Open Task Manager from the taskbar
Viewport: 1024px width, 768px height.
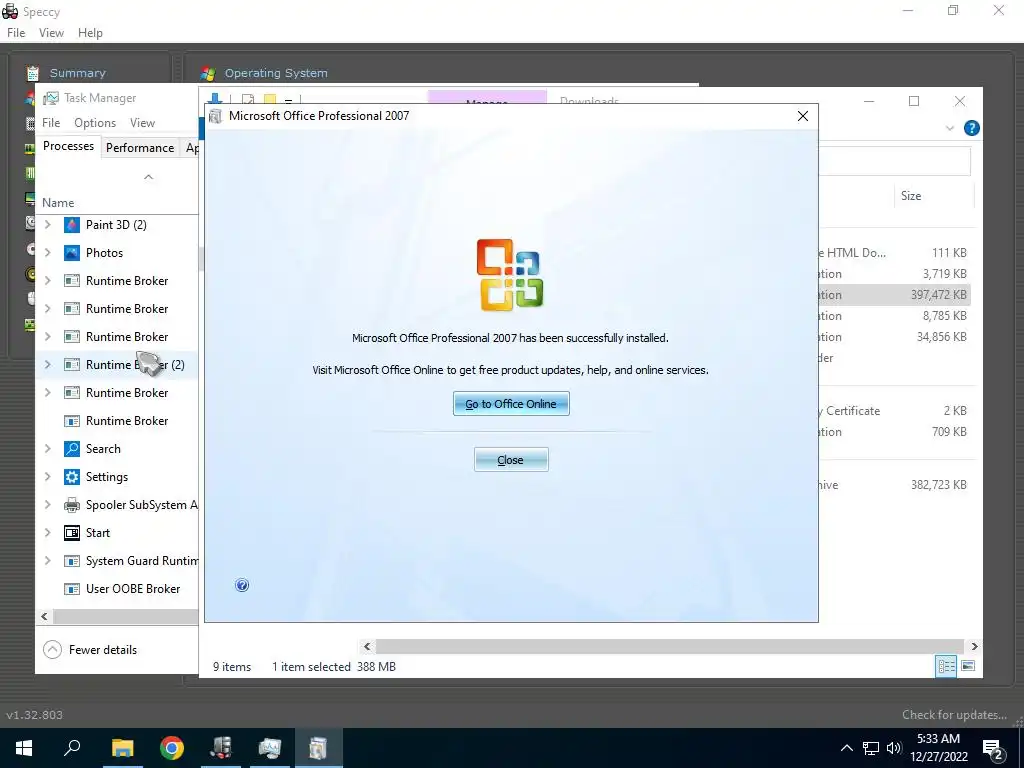click(270, 748)
